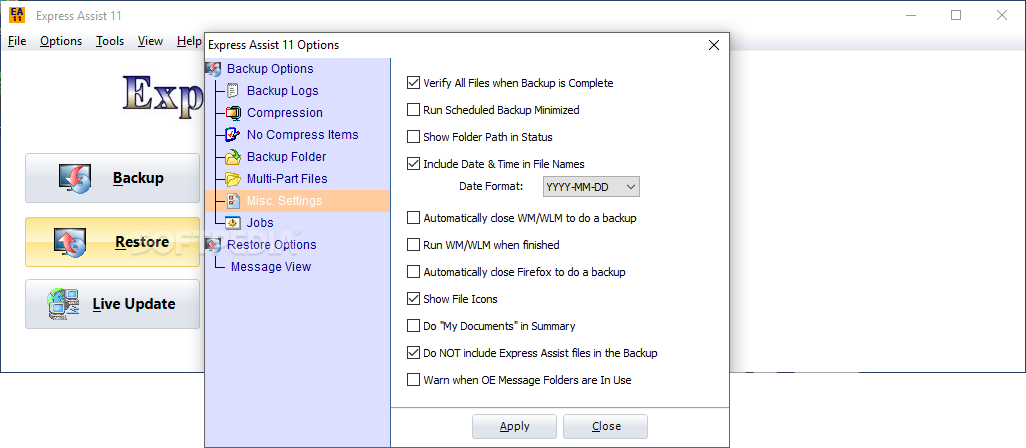
Task: Open the File menu
Action: click(17, 41)
